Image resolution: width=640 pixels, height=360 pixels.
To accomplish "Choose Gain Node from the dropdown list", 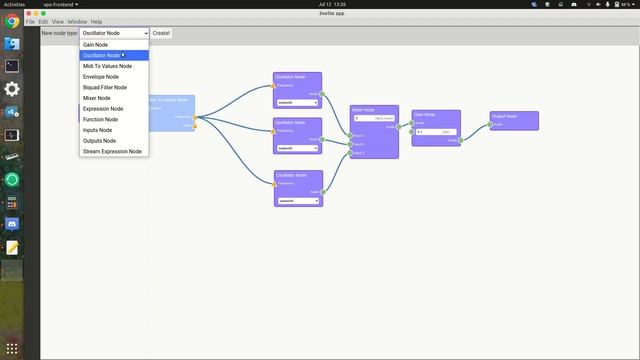I will [x=114, y=45].
